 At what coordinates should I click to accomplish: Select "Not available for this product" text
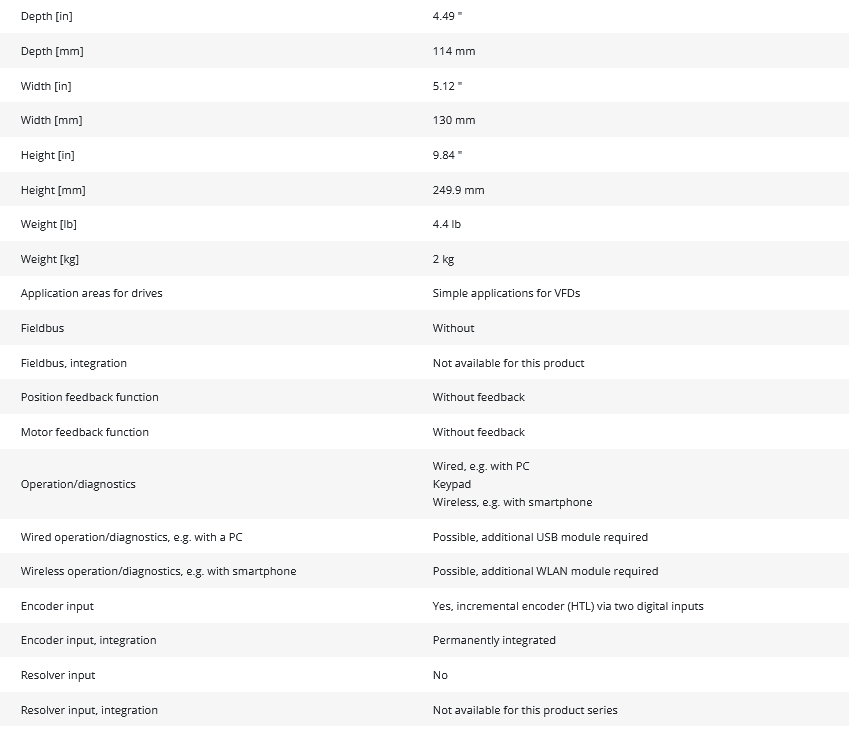point(508,363)
